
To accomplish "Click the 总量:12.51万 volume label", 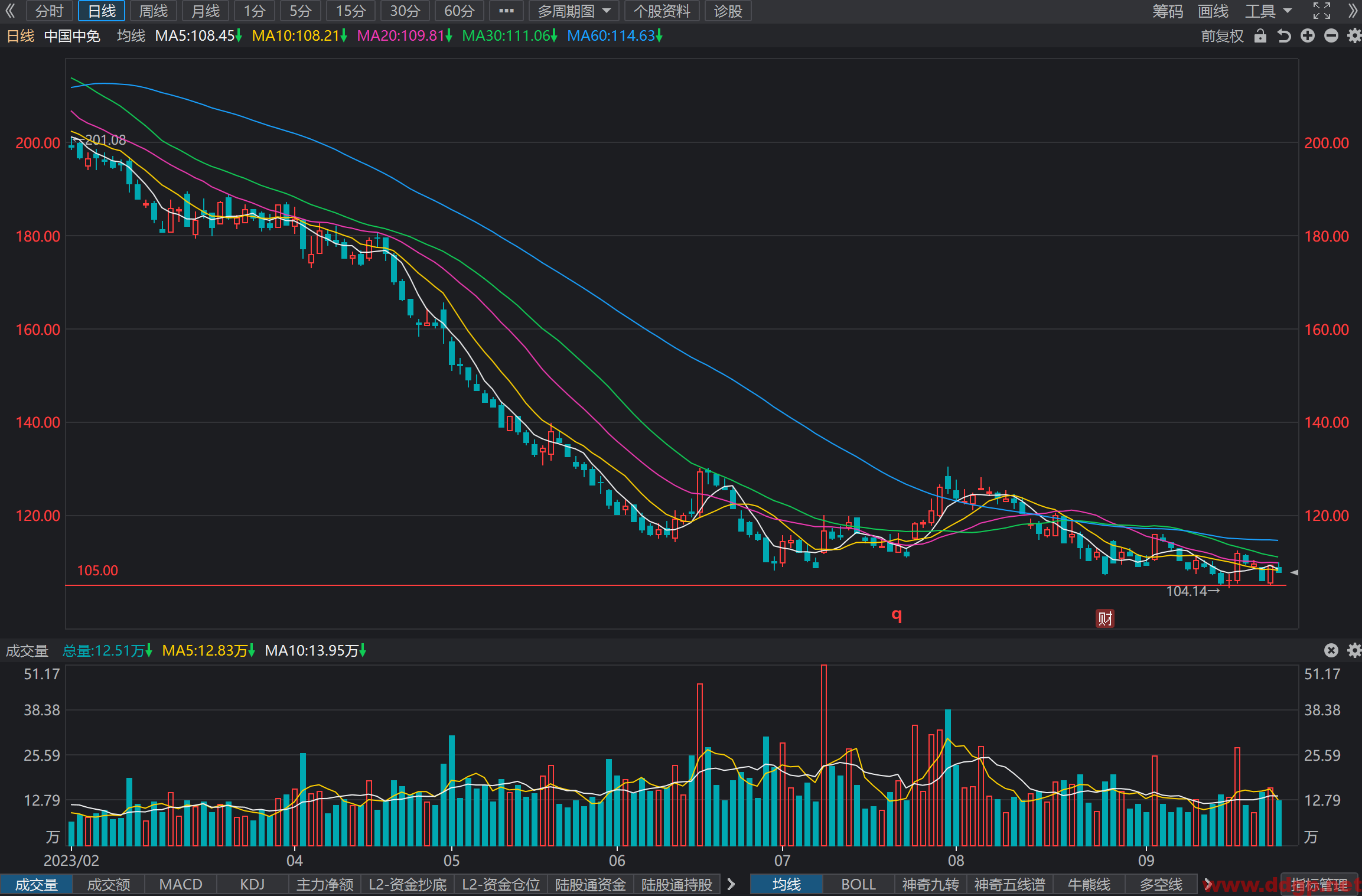I will point(107,650).
